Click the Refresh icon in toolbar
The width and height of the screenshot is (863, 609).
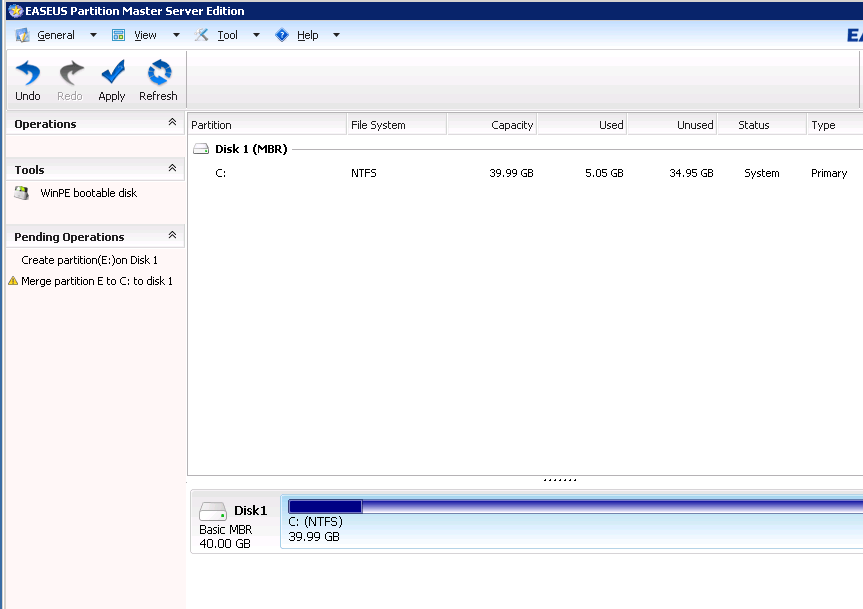click(158, 73)
